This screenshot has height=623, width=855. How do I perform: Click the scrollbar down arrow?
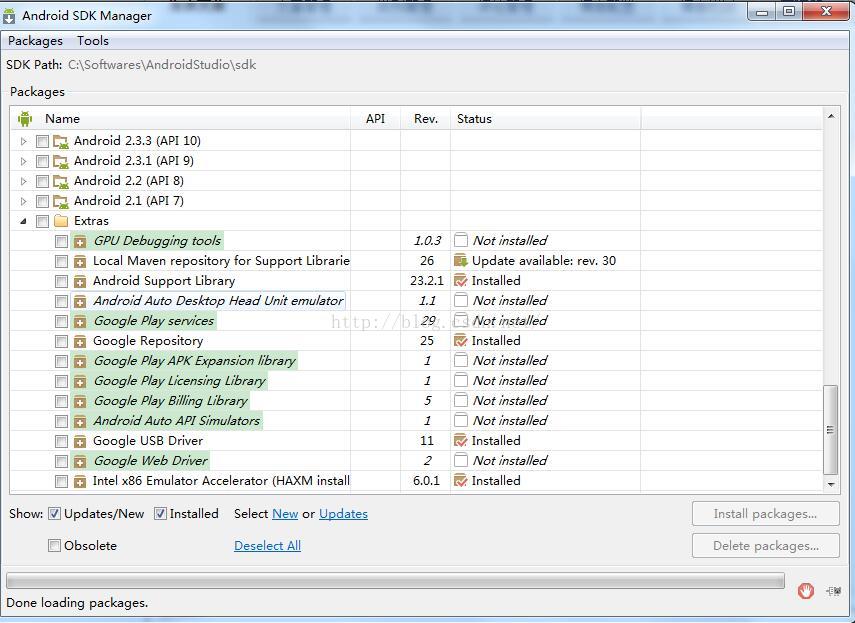pyautogui.click(x=830, y=484)
